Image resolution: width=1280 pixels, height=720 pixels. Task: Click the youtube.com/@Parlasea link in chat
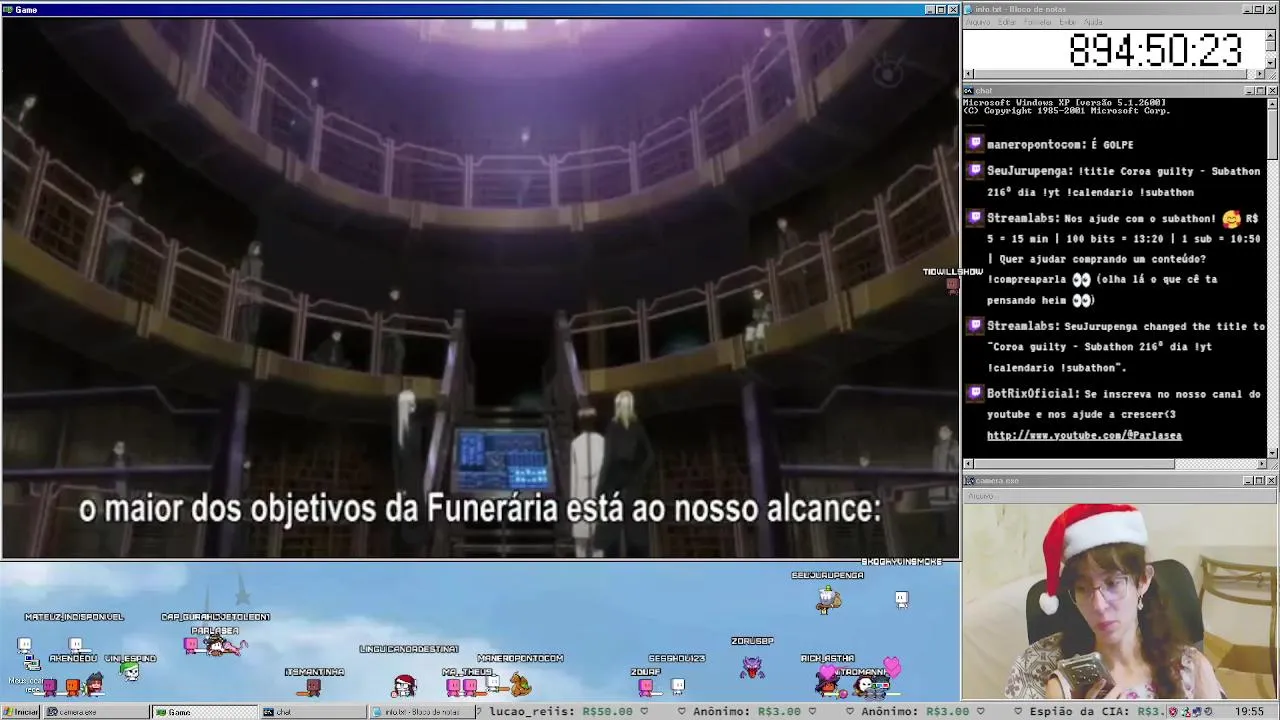tap(1084, 435)
